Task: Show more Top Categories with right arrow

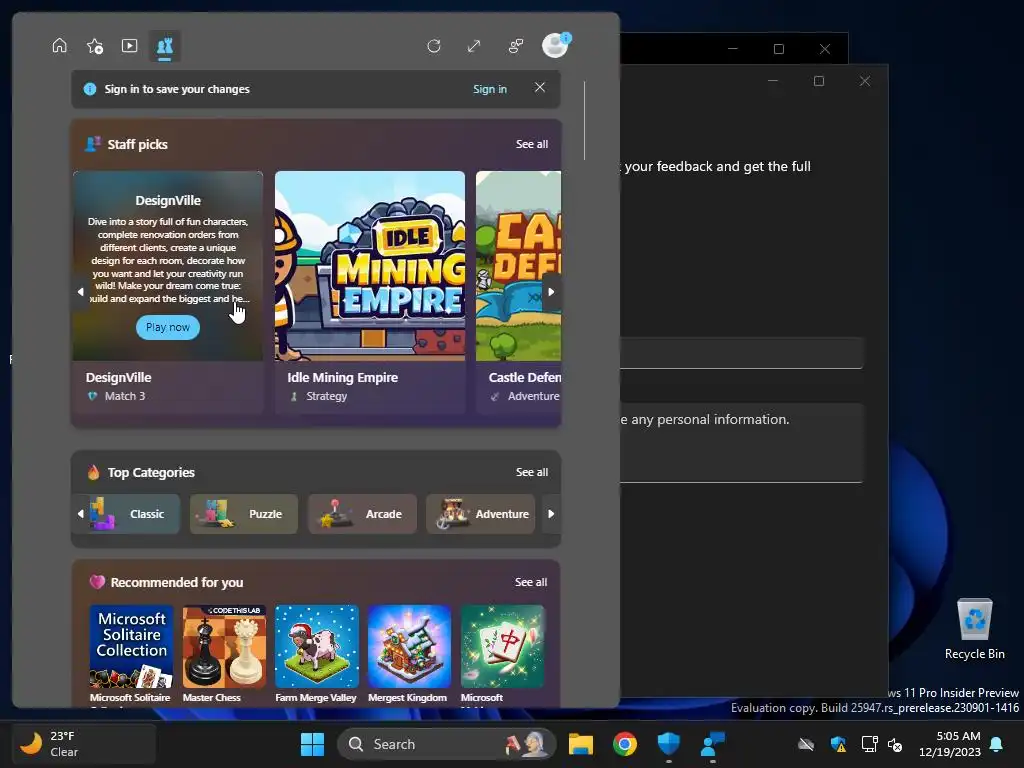Action: point(551,514)
